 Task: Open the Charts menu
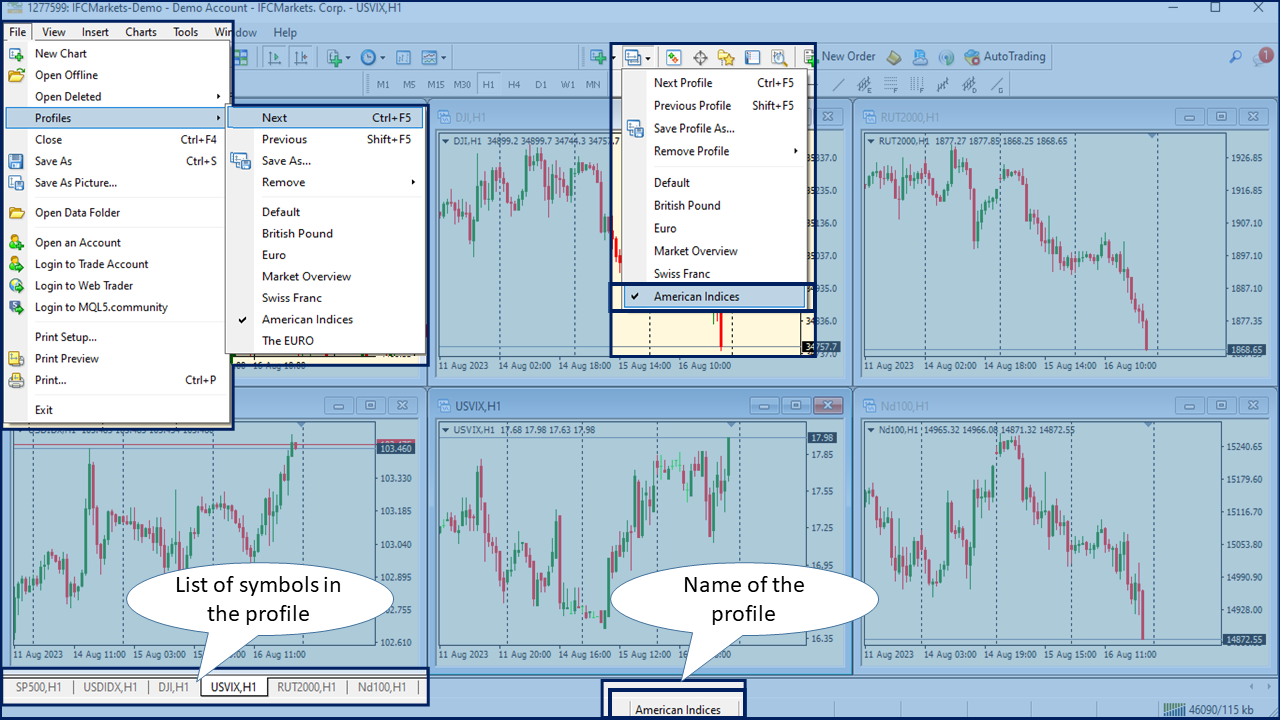(x=140, y=32)
